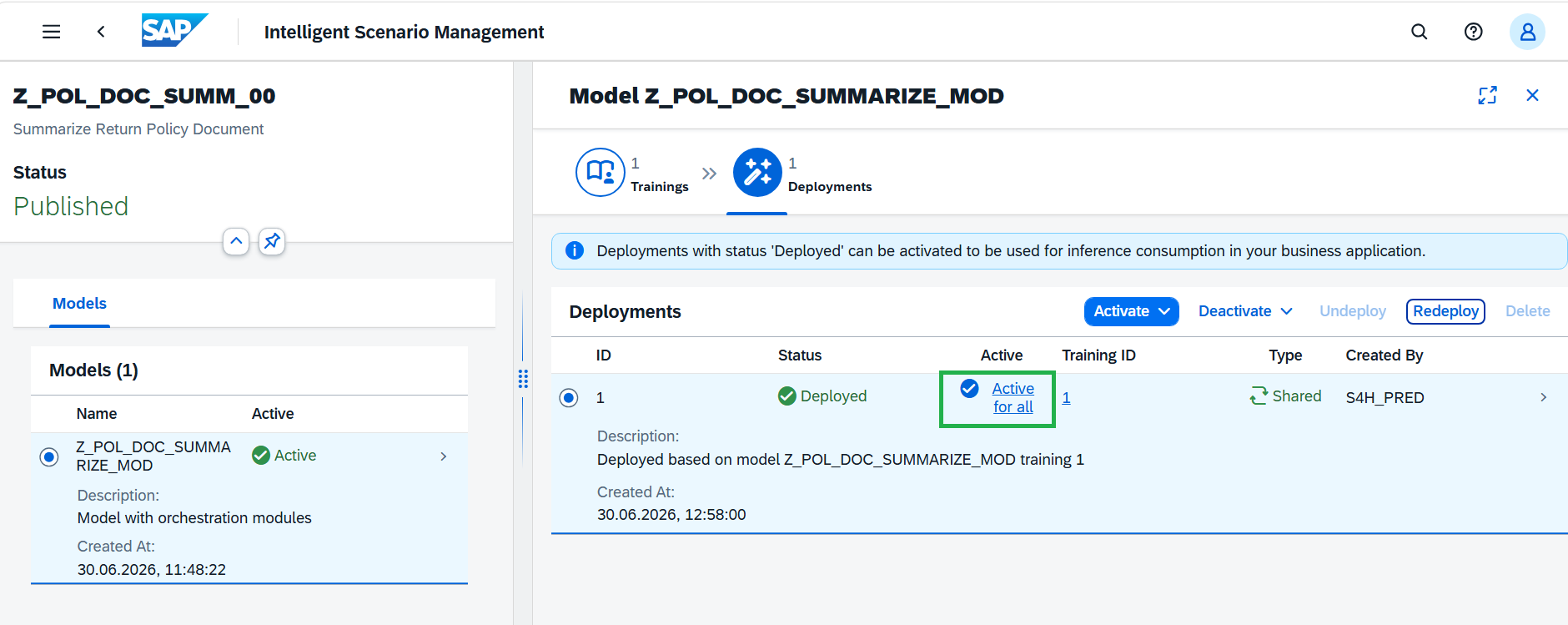Click the 'Deployed' status text
The image size is (1568, 625).
click(833, 396)
